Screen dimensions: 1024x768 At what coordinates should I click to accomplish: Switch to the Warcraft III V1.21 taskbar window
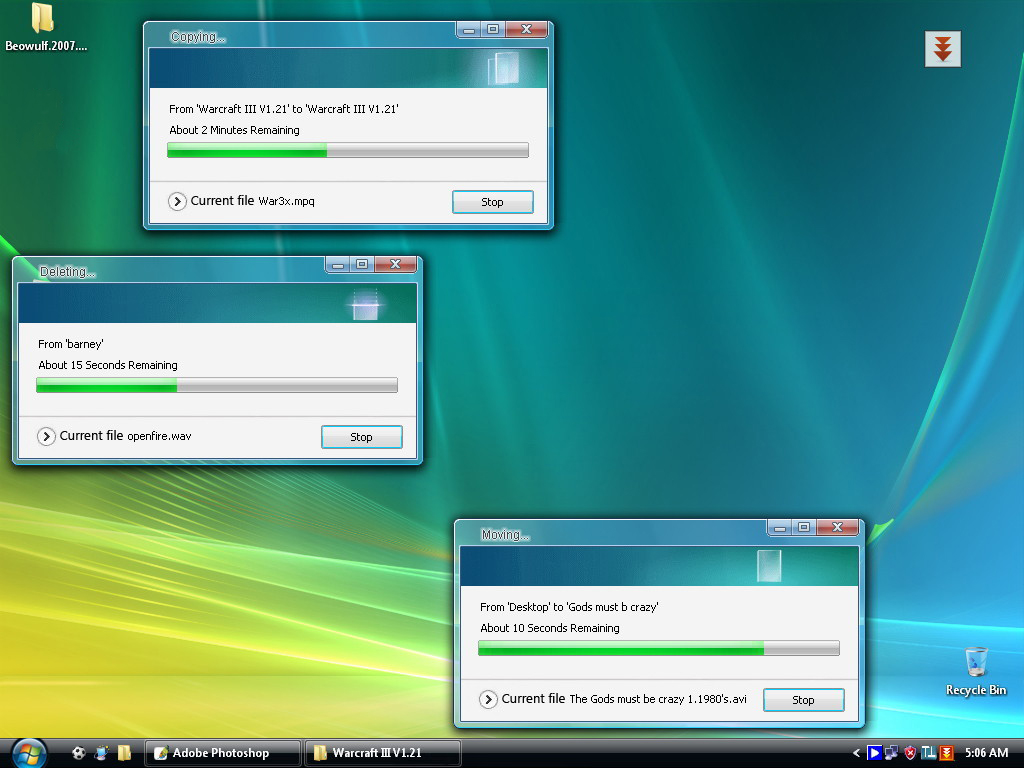383,753
